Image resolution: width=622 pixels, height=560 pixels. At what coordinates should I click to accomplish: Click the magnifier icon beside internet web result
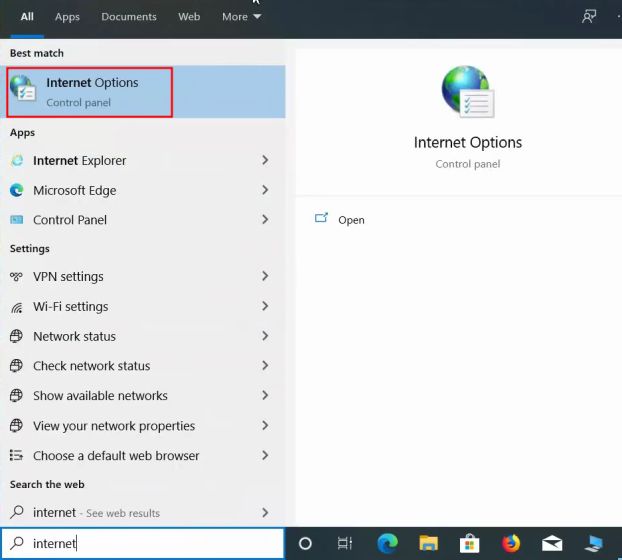[17, 512]
